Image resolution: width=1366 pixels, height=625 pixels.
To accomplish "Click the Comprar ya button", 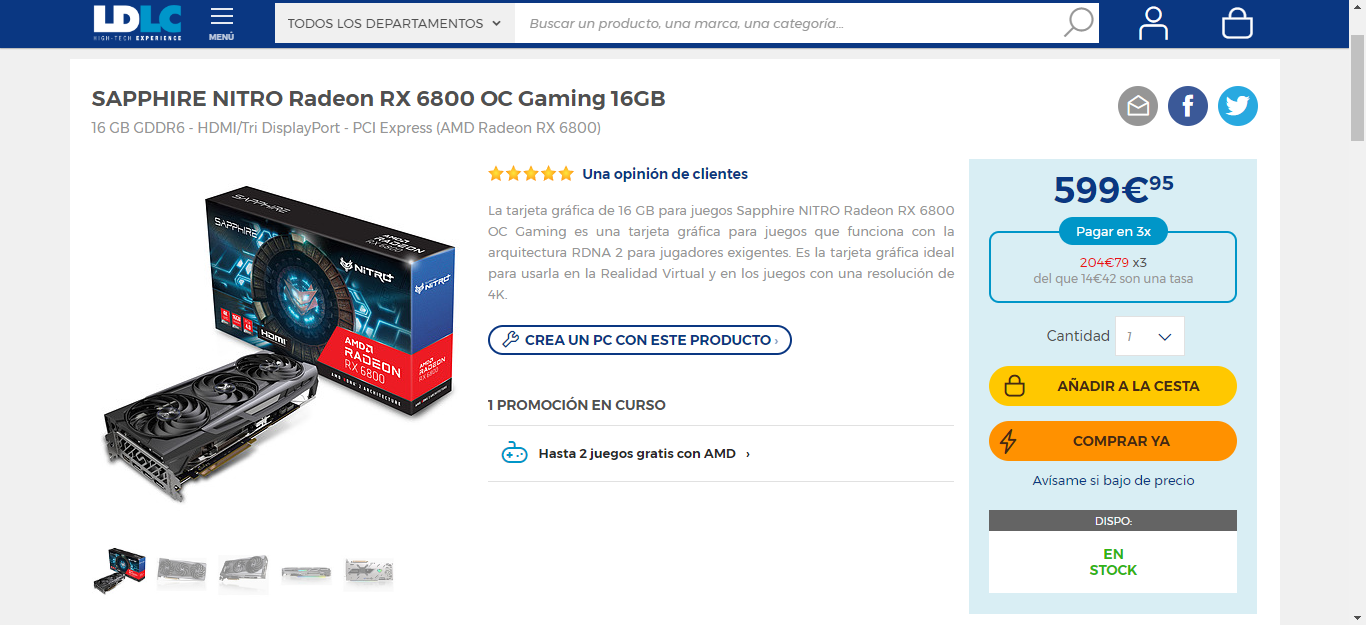I will click(x=1113, y=441).
